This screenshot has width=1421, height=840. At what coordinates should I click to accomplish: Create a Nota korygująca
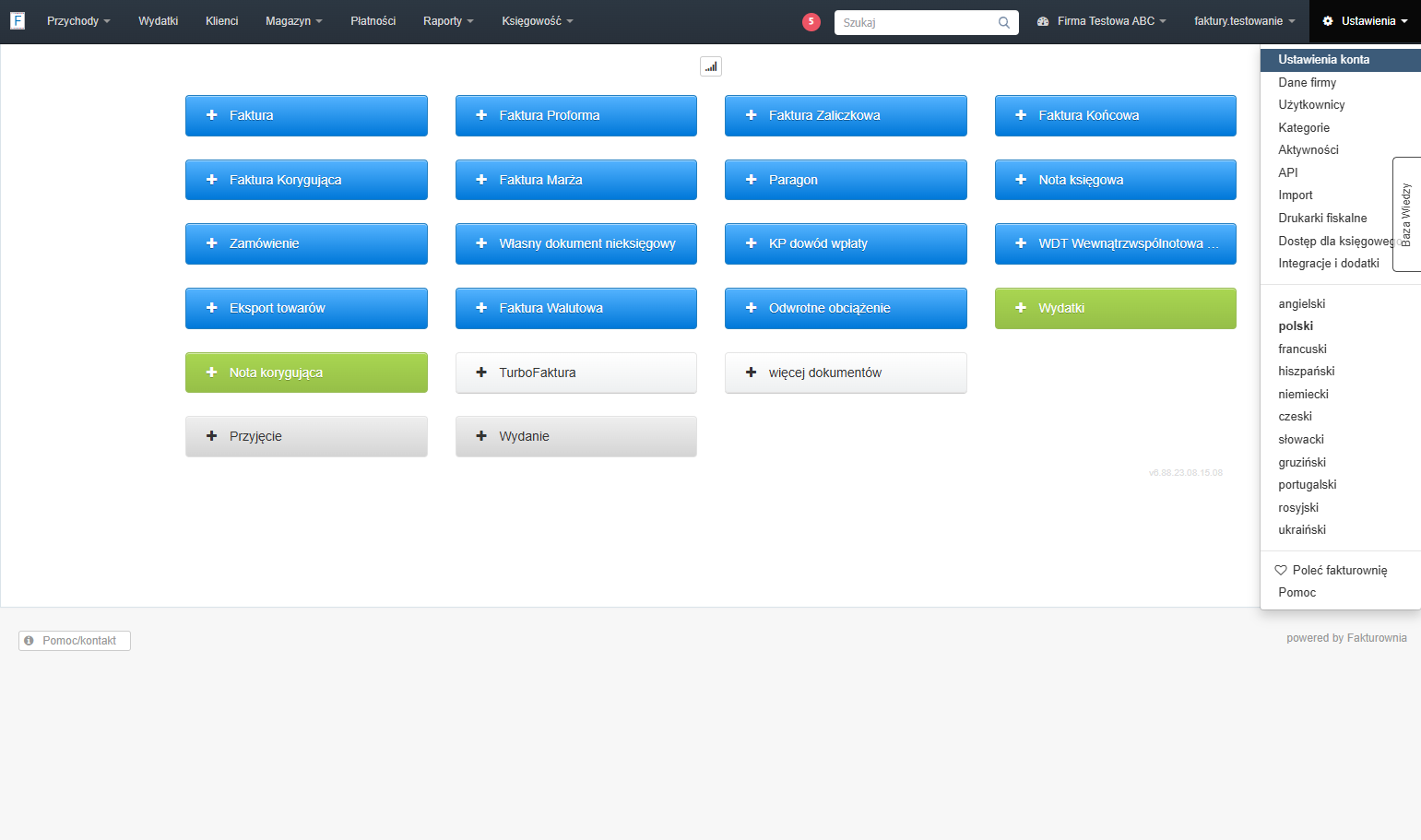click(306, 373)
